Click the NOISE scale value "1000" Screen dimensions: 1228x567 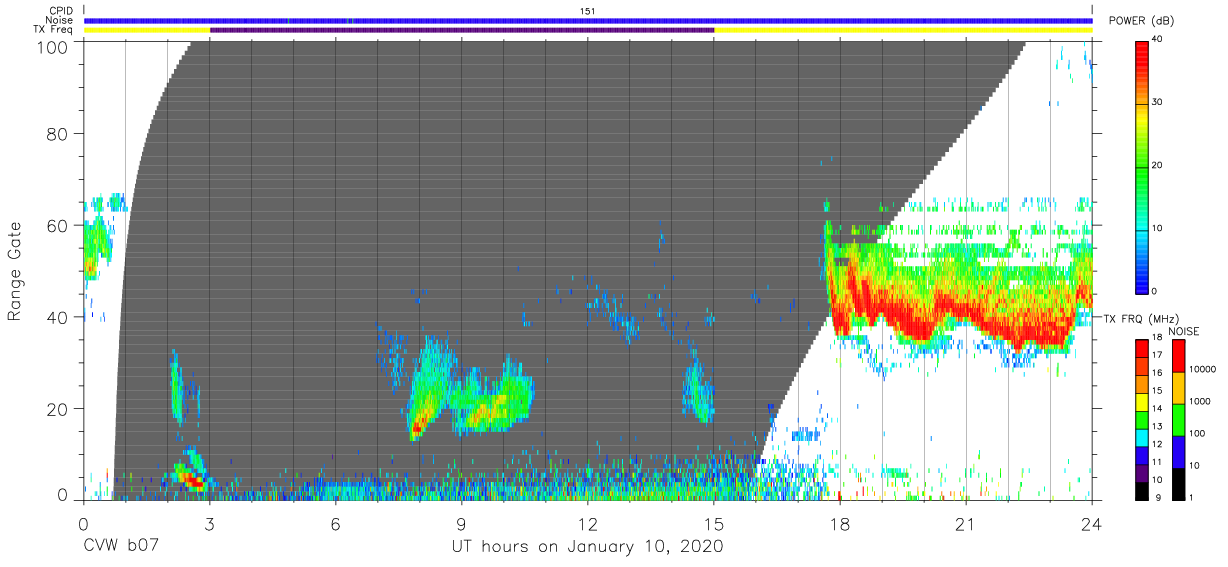click(1201, 401)
